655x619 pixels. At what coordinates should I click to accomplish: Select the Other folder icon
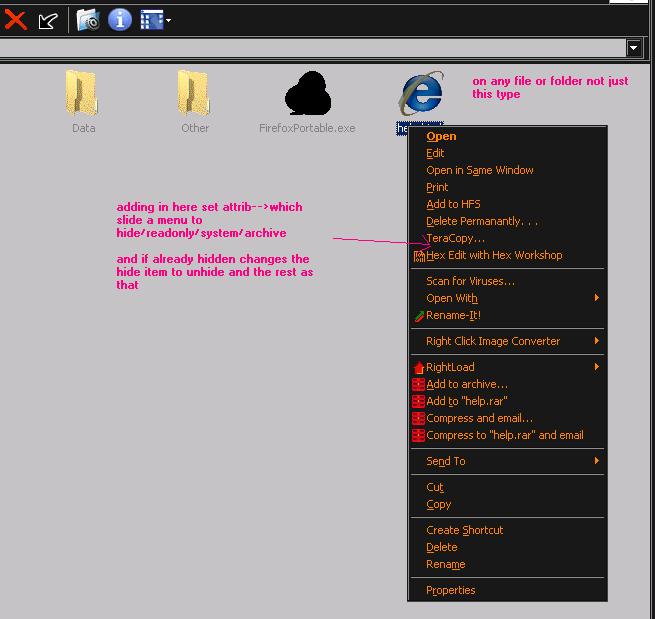195,94
